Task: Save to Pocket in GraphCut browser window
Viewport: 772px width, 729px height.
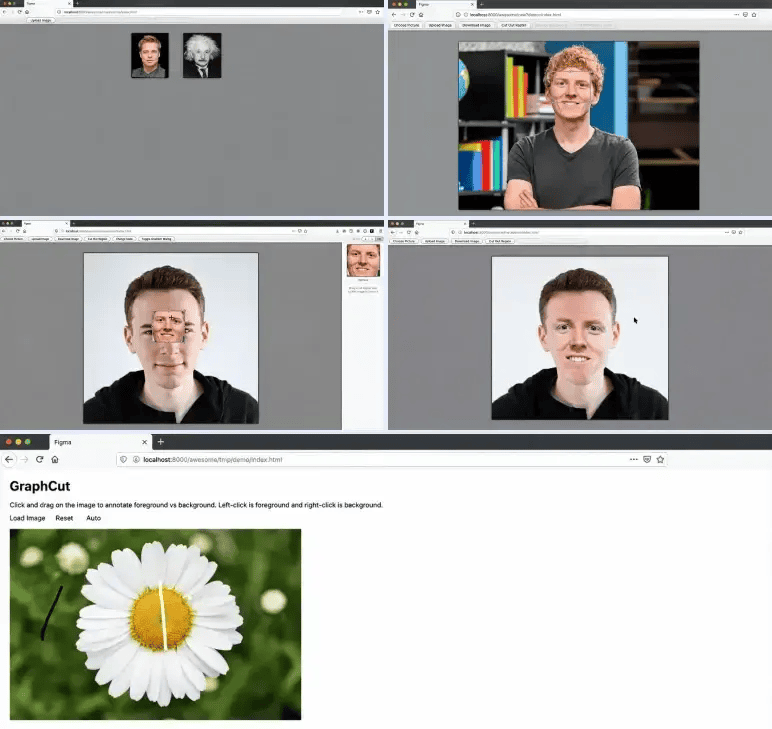Action: [x=647, y=459]
